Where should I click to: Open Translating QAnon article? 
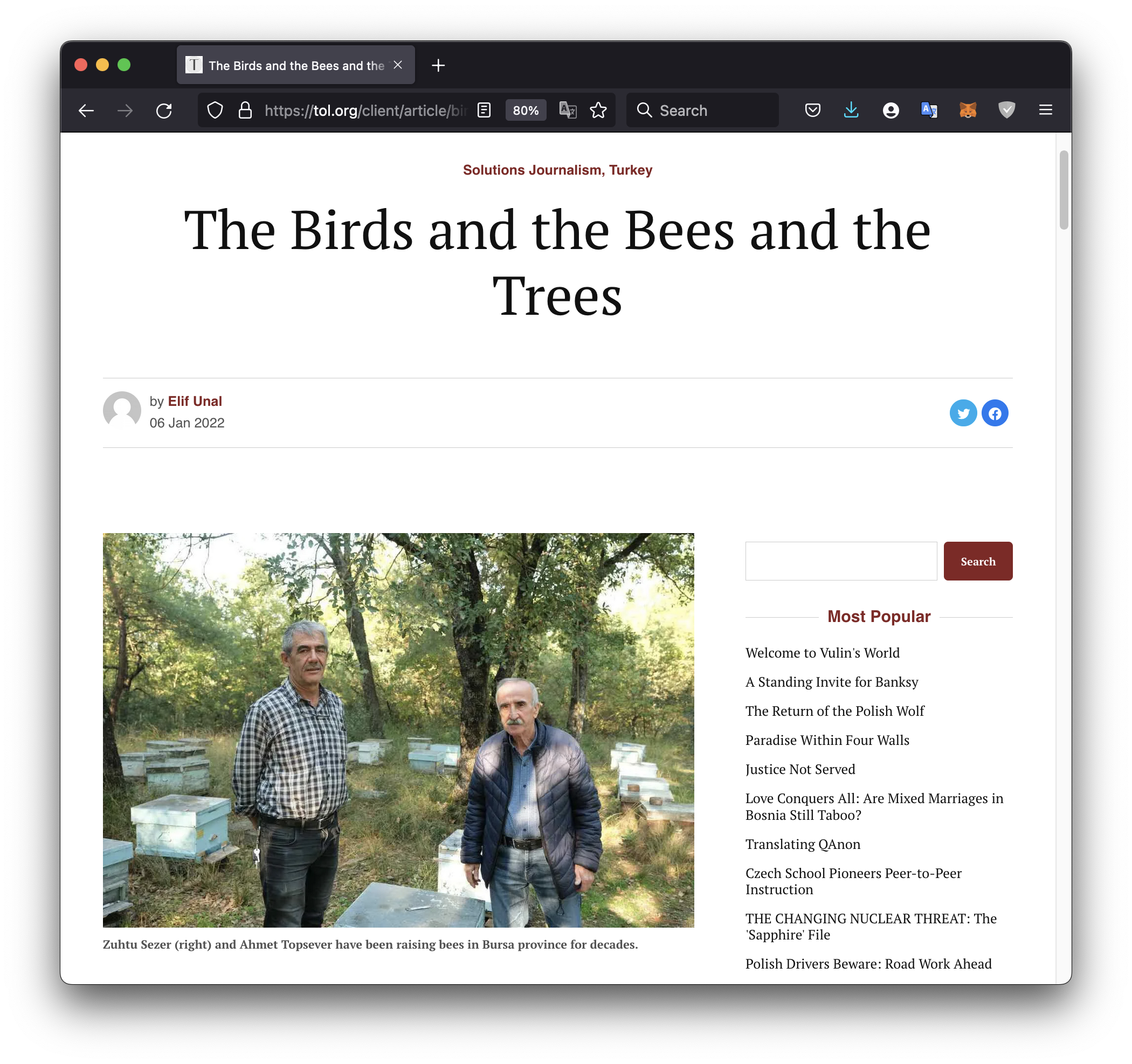(803, 844)
